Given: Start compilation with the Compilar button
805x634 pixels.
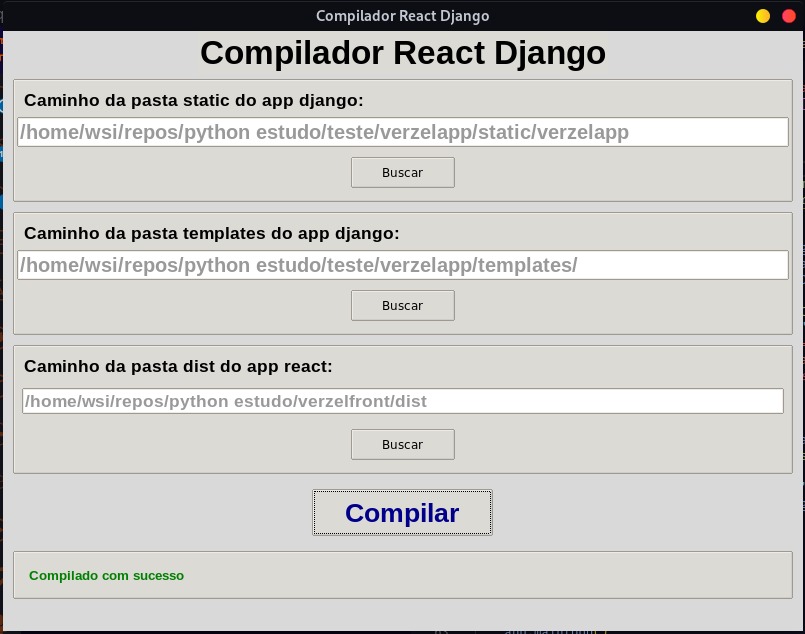Looking at the screenshot, I should click(x=402, y=512).
